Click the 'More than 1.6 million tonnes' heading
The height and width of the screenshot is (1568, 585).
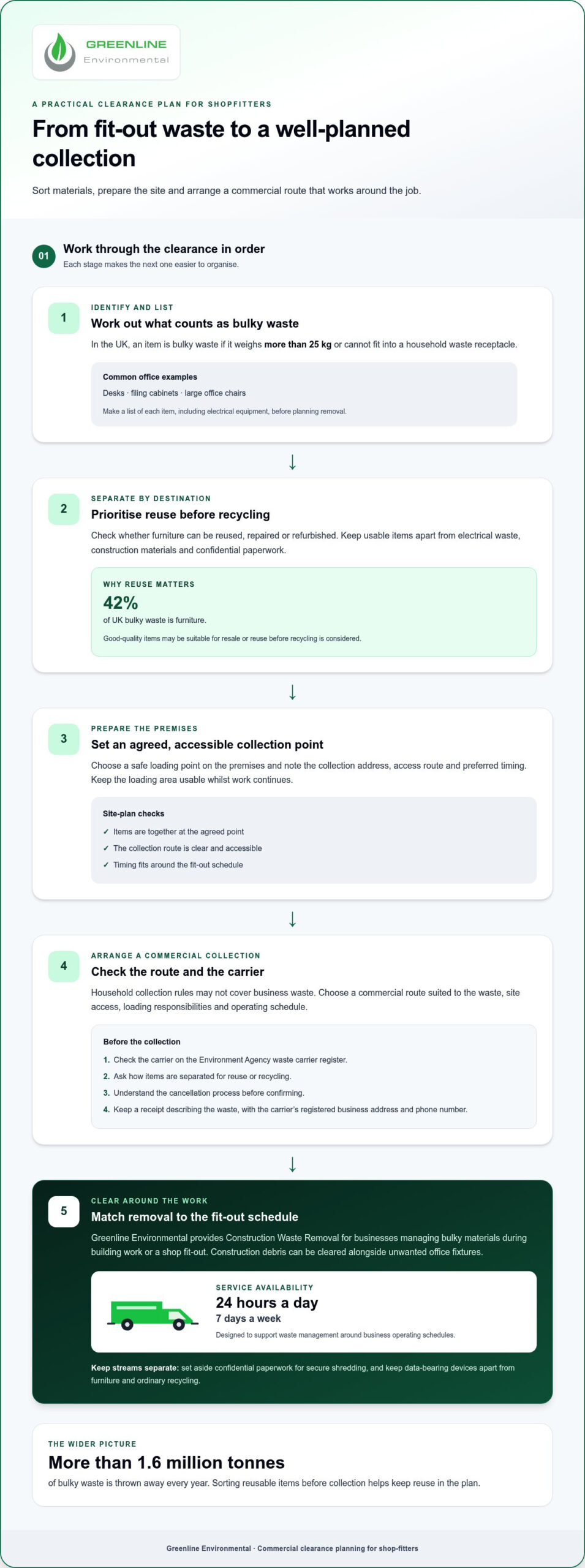click(167, 1463)
